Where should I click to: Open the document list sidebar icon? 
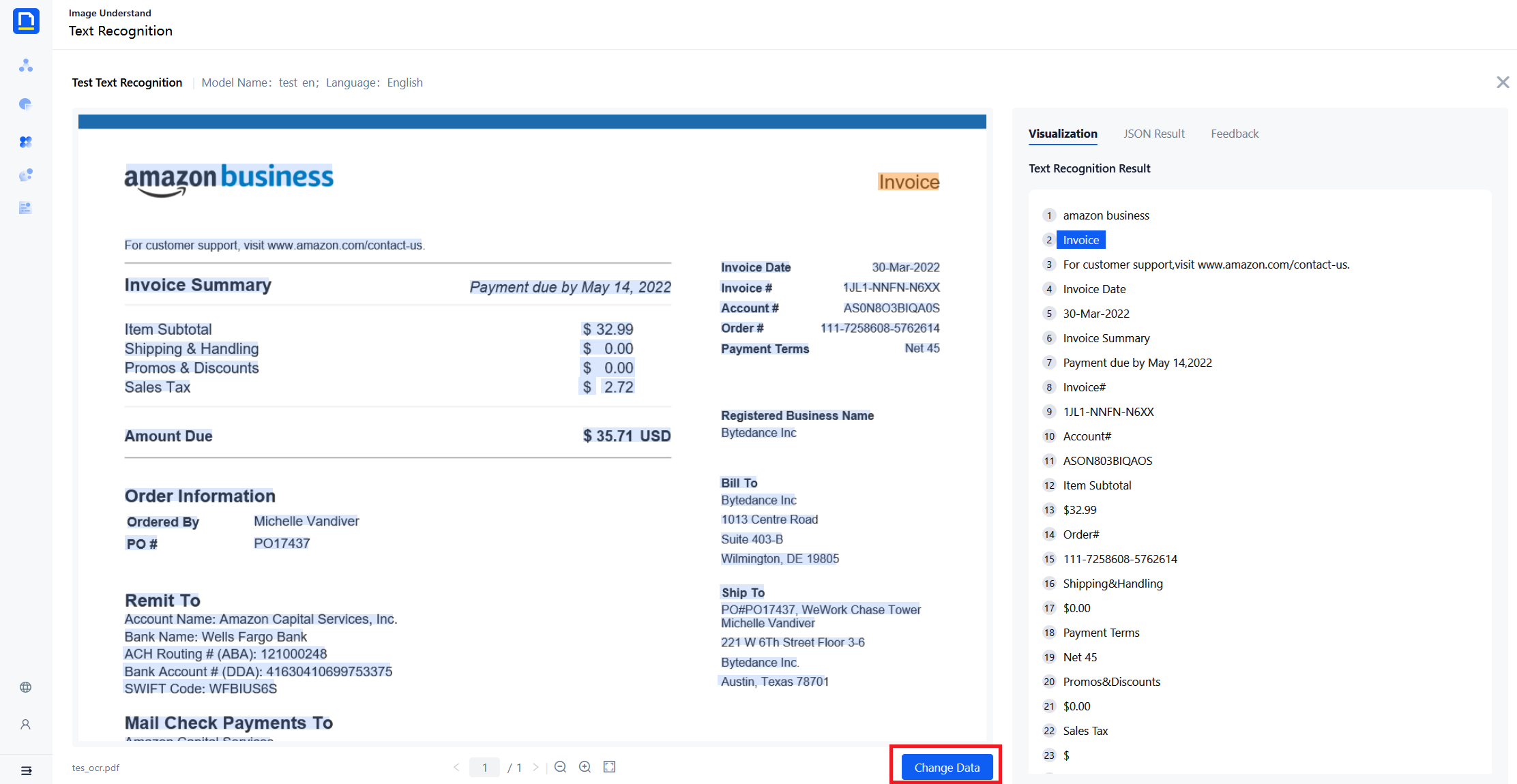[26, 208]
